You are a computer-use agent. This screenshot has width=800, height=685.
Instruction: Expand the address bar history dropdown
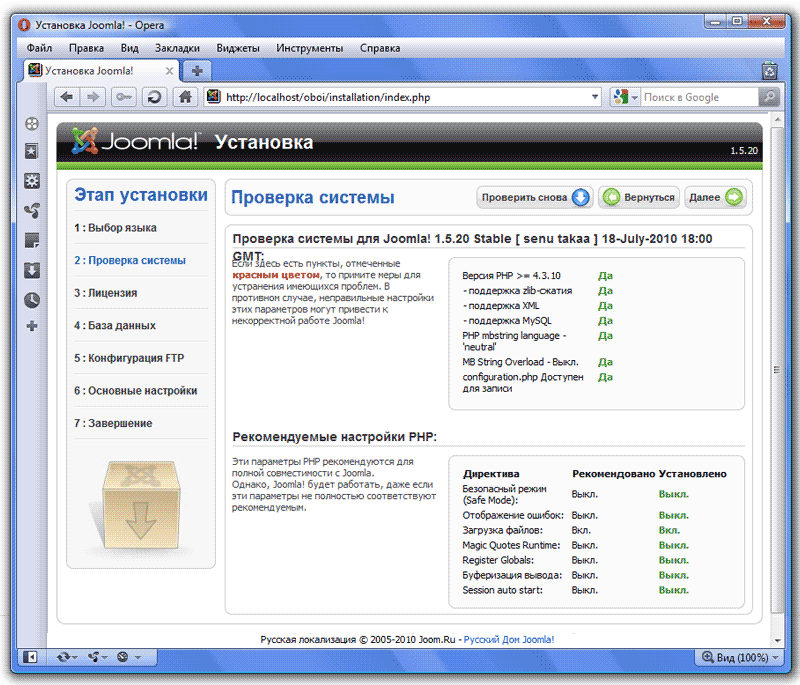[595, 97]
